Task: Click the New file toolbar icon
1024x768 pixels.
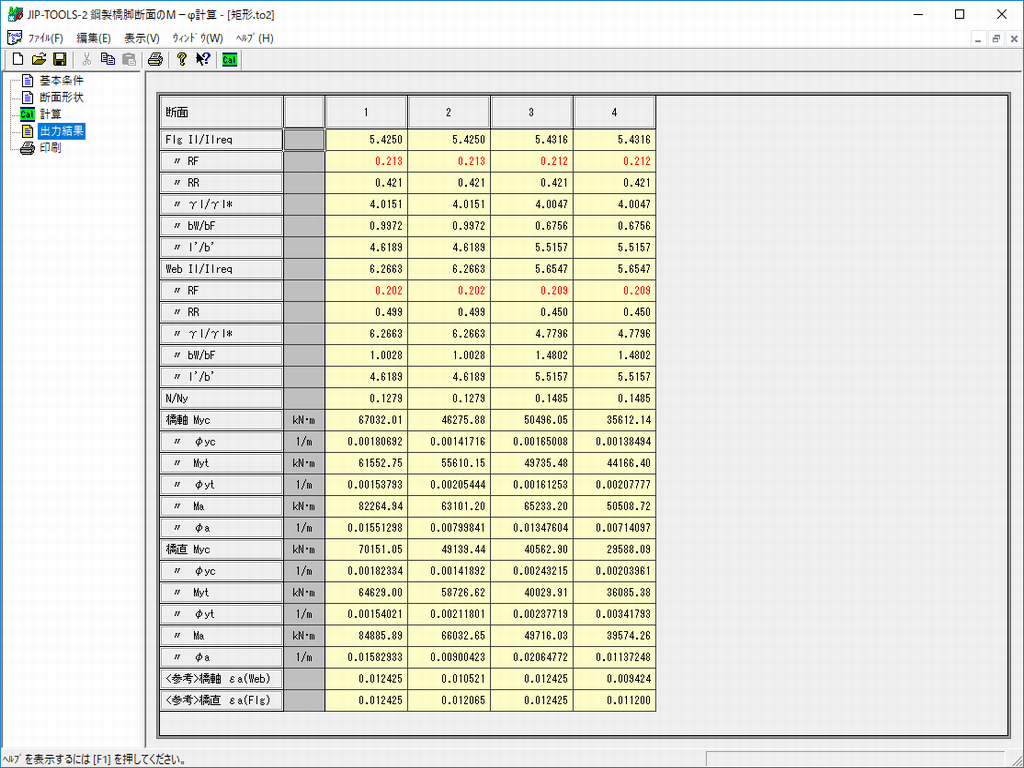Action: (x=18, y=59)
